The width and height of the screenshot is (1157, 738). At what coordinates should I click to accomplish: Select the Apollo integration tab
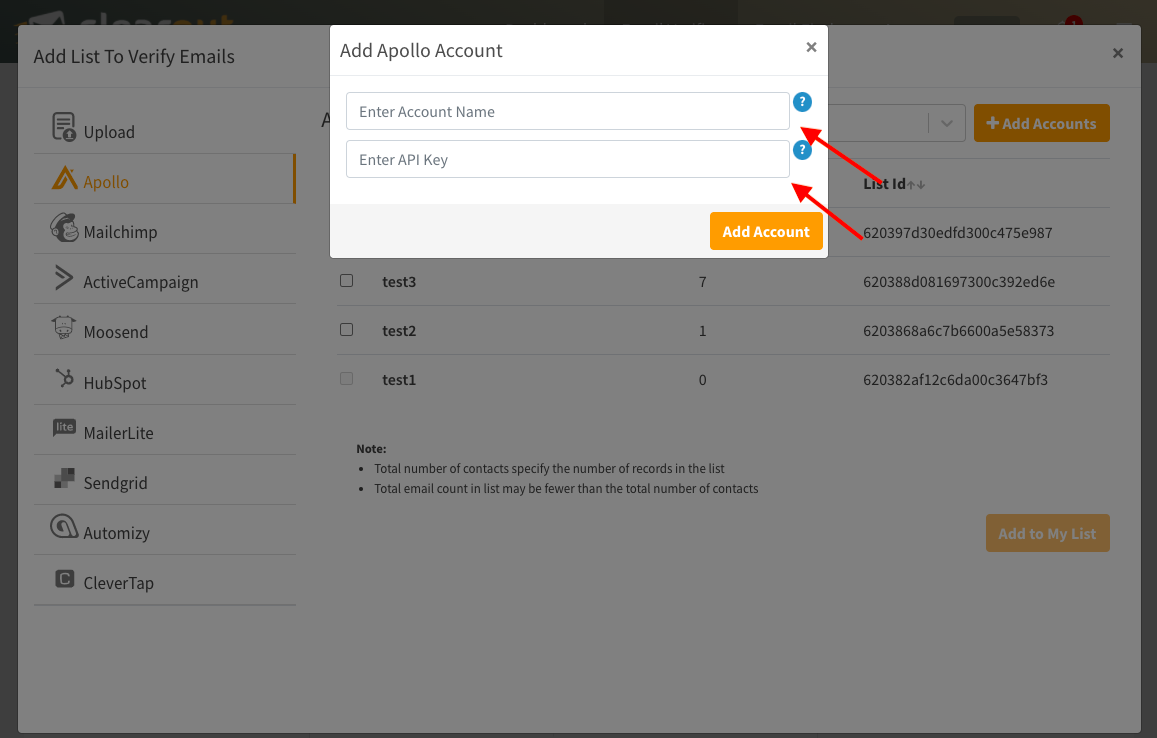(x=165, y=179)
